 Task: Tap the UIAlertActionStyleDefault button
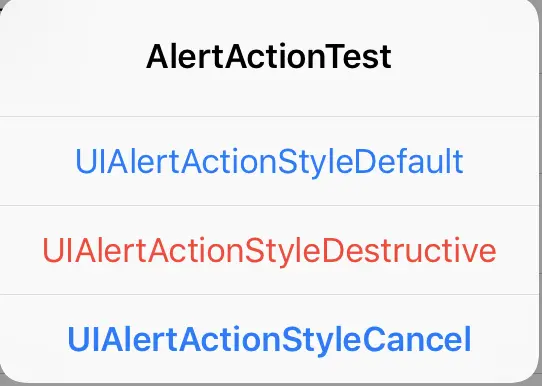pyautogui.click(x=269, y=161)
